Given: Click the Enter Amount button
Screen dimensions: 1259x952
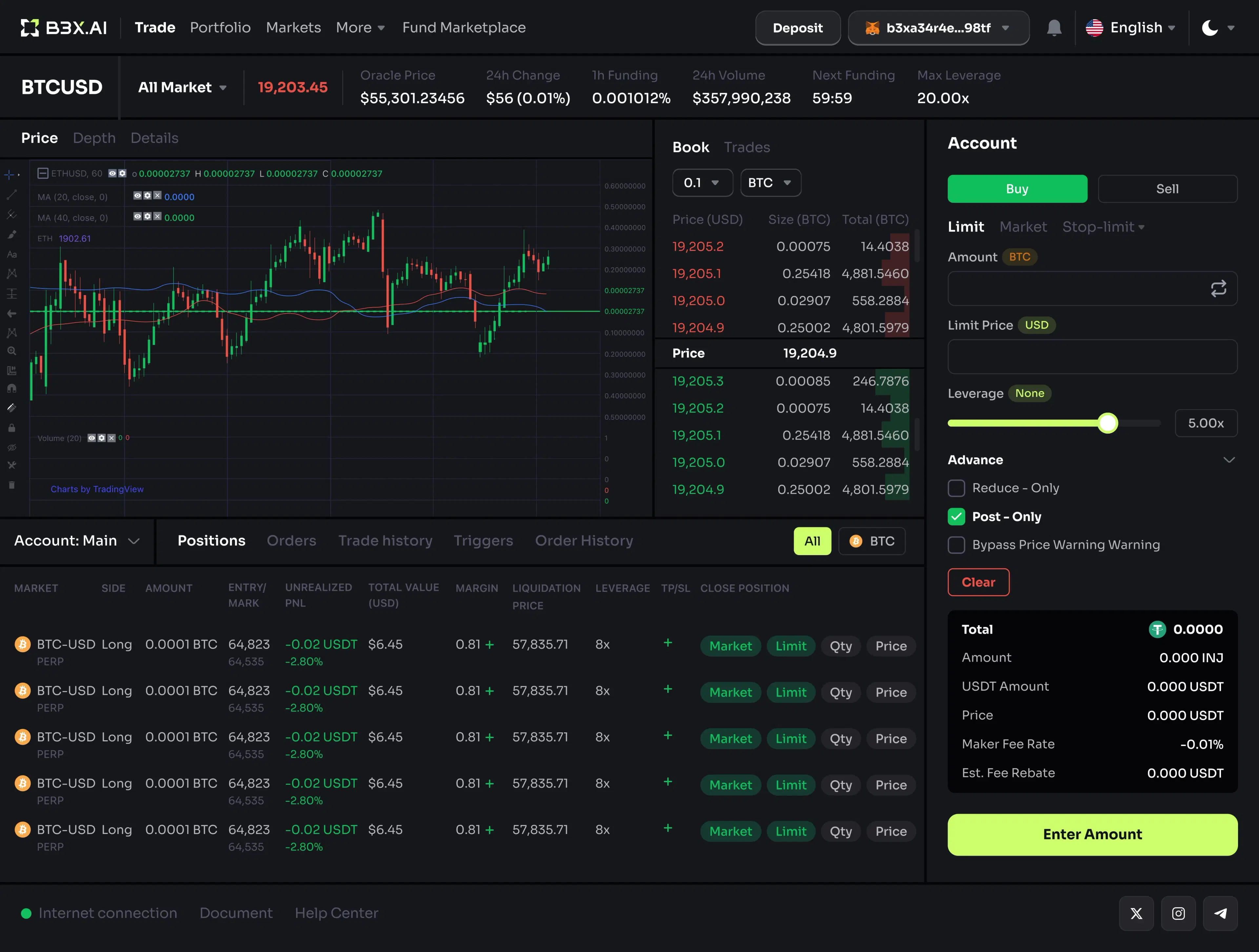Looking at the screenshot, I should (x=1092, y=835).
